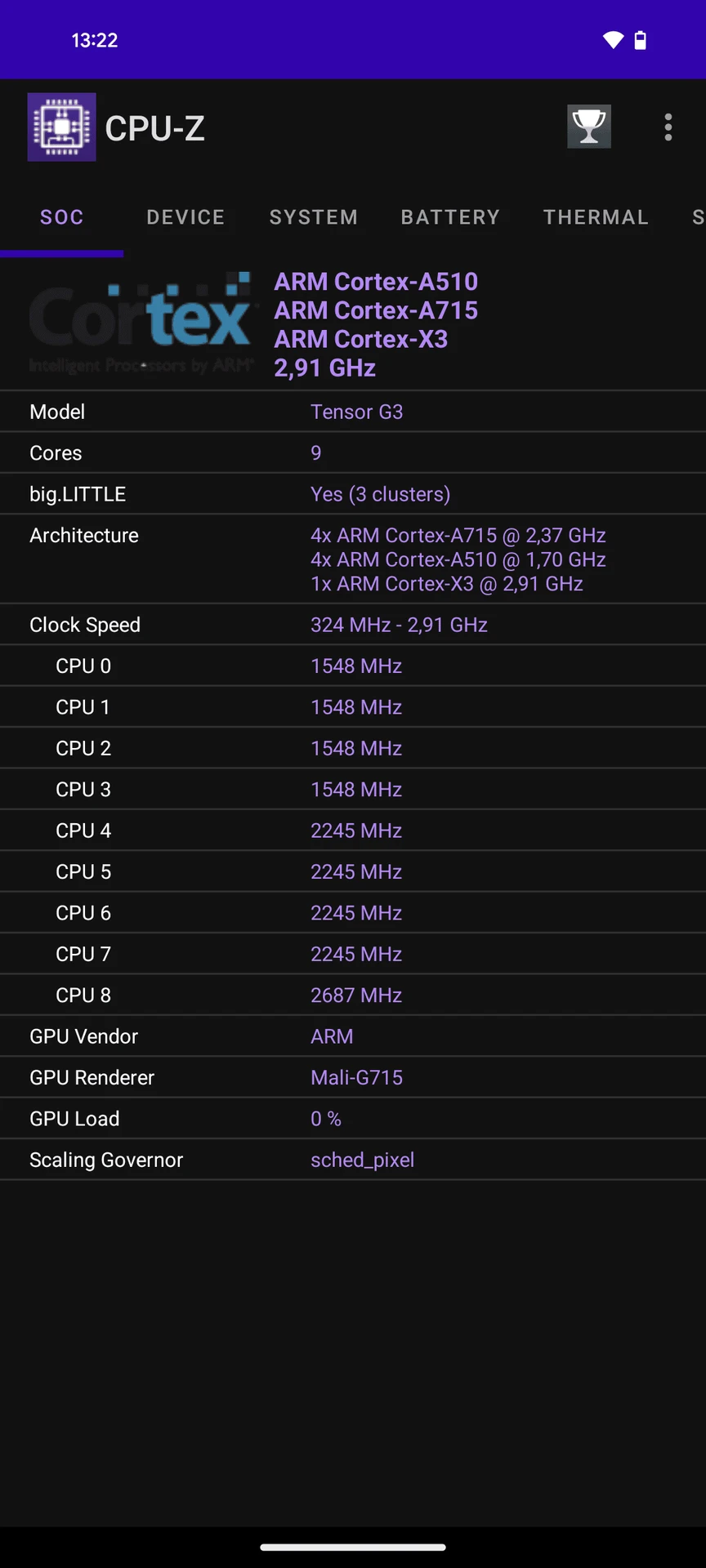Screen dimensions: 706x1568
Task: Tap the CPU 6 row label
Action: pyautogui.click(x=83, y=913)
